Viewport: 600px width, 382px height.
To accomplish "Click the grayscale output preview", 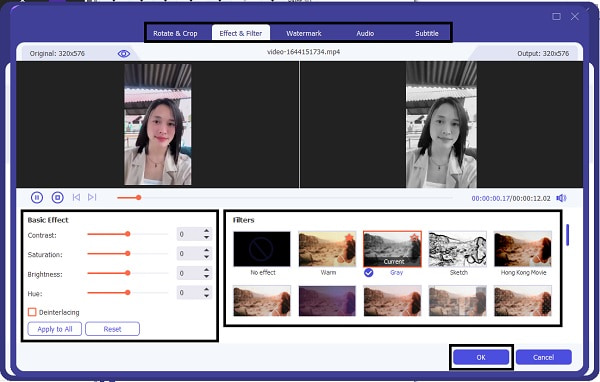I will click(441, 124).
